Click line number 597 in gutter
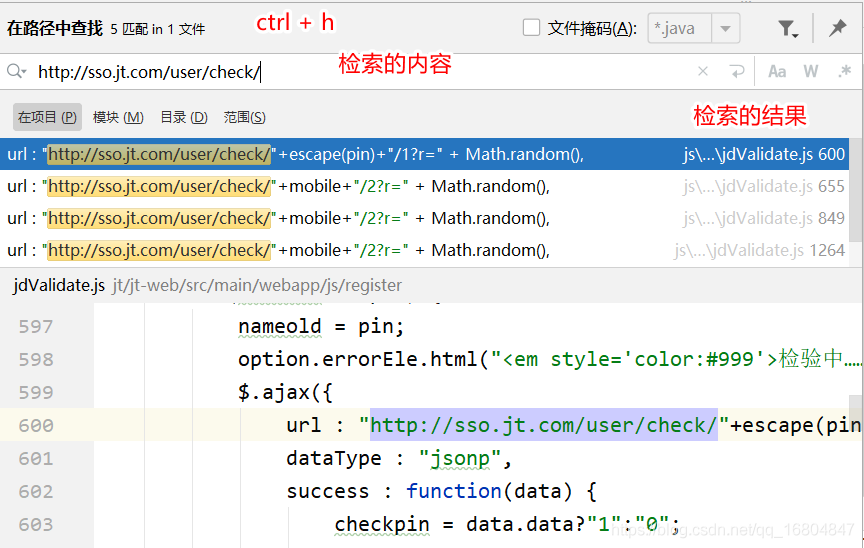This screenshot has width=864, height=548. click(36, 327)
